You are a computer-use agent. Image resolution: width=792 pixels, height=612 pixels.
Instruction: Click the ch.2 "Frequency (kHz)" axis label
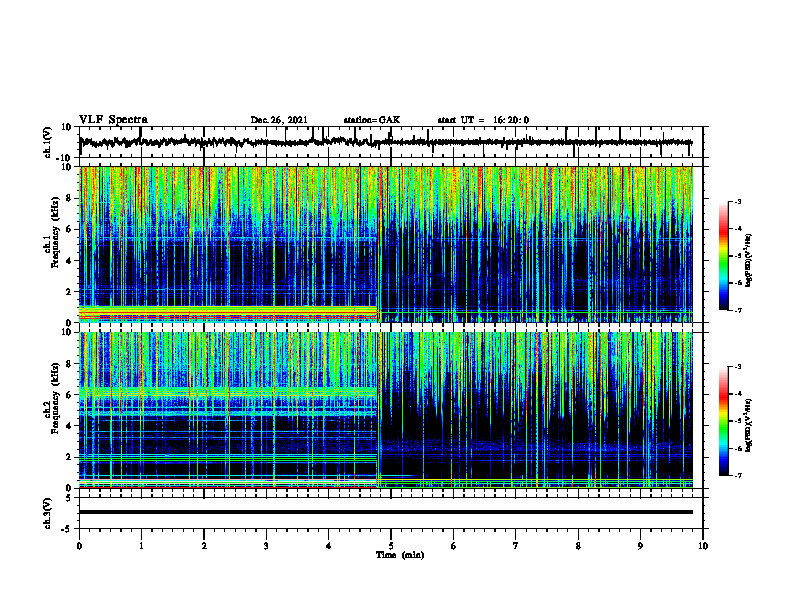click(55, 398)
